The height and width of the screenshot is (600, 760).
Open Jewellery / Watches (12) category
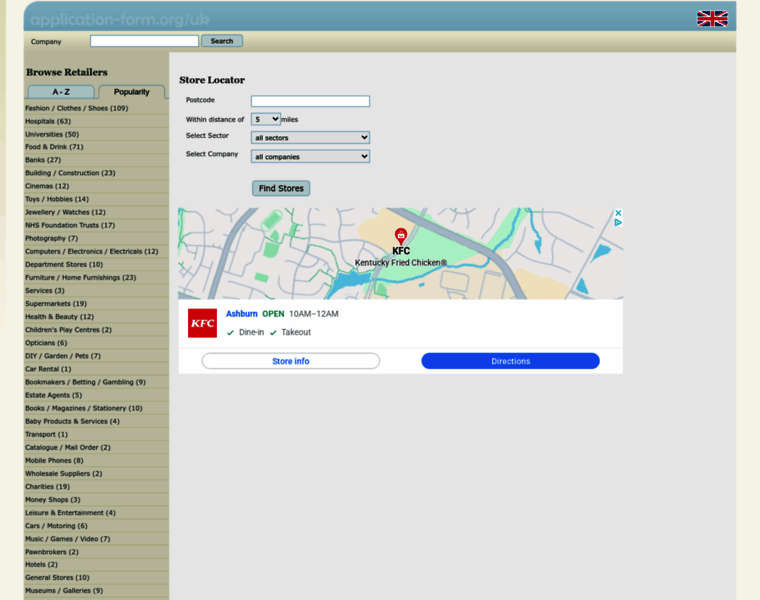click(x=65, y=212)
